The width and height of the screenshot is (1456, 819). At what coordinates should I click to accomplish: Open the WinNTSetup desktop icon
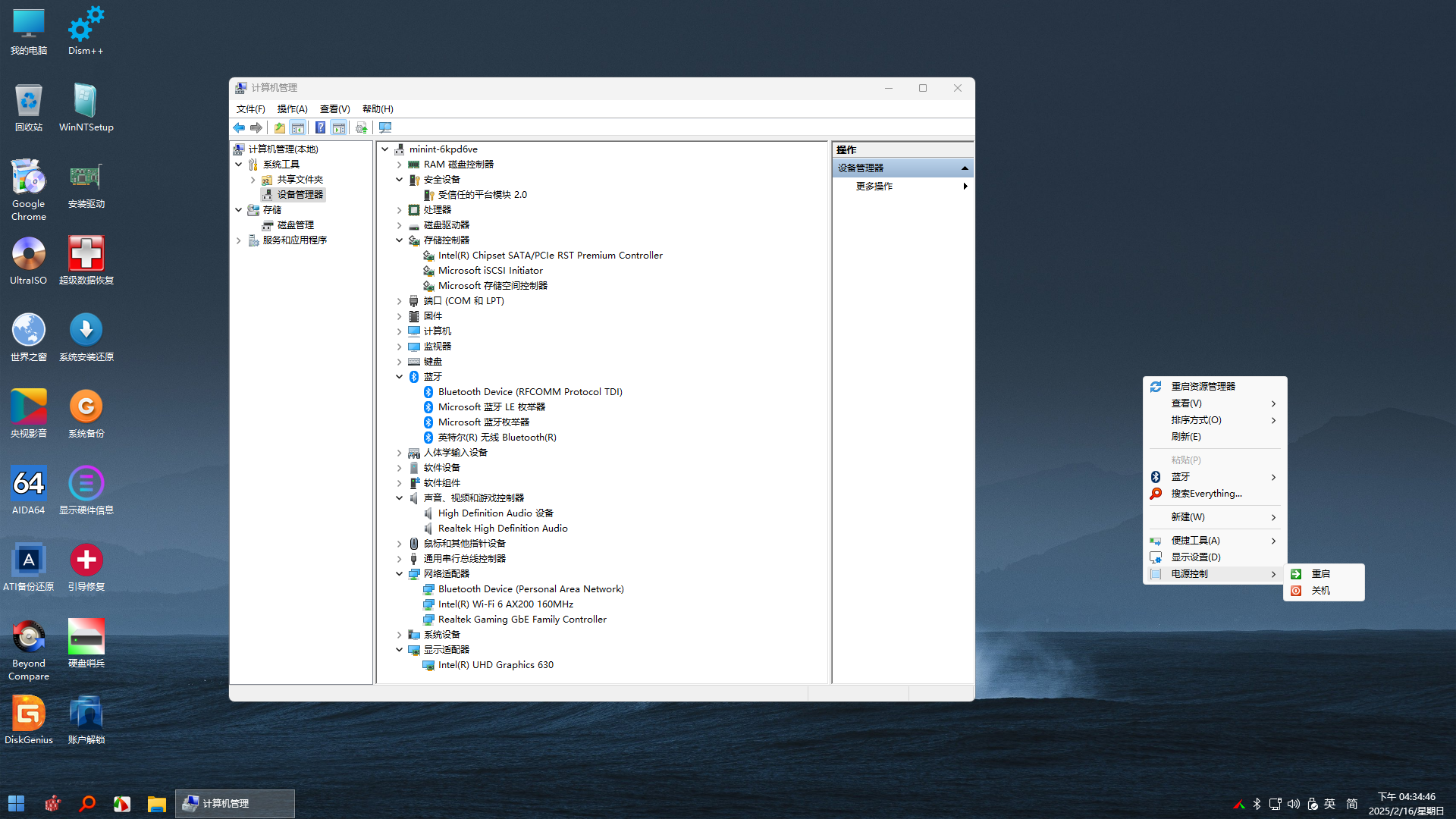[86, 108]
